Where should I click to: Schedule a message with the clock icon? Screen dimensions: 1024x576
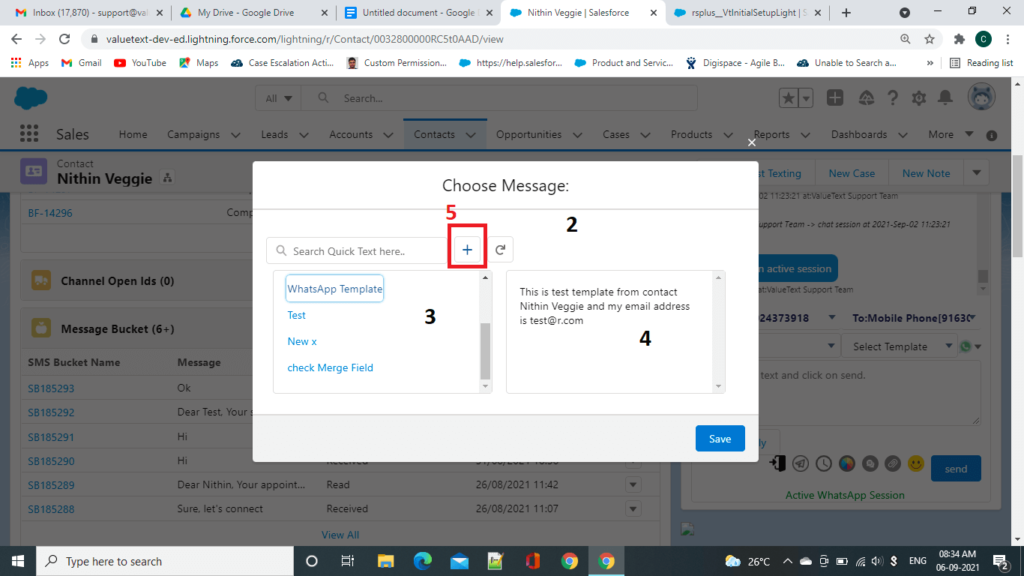click(824, 463)
